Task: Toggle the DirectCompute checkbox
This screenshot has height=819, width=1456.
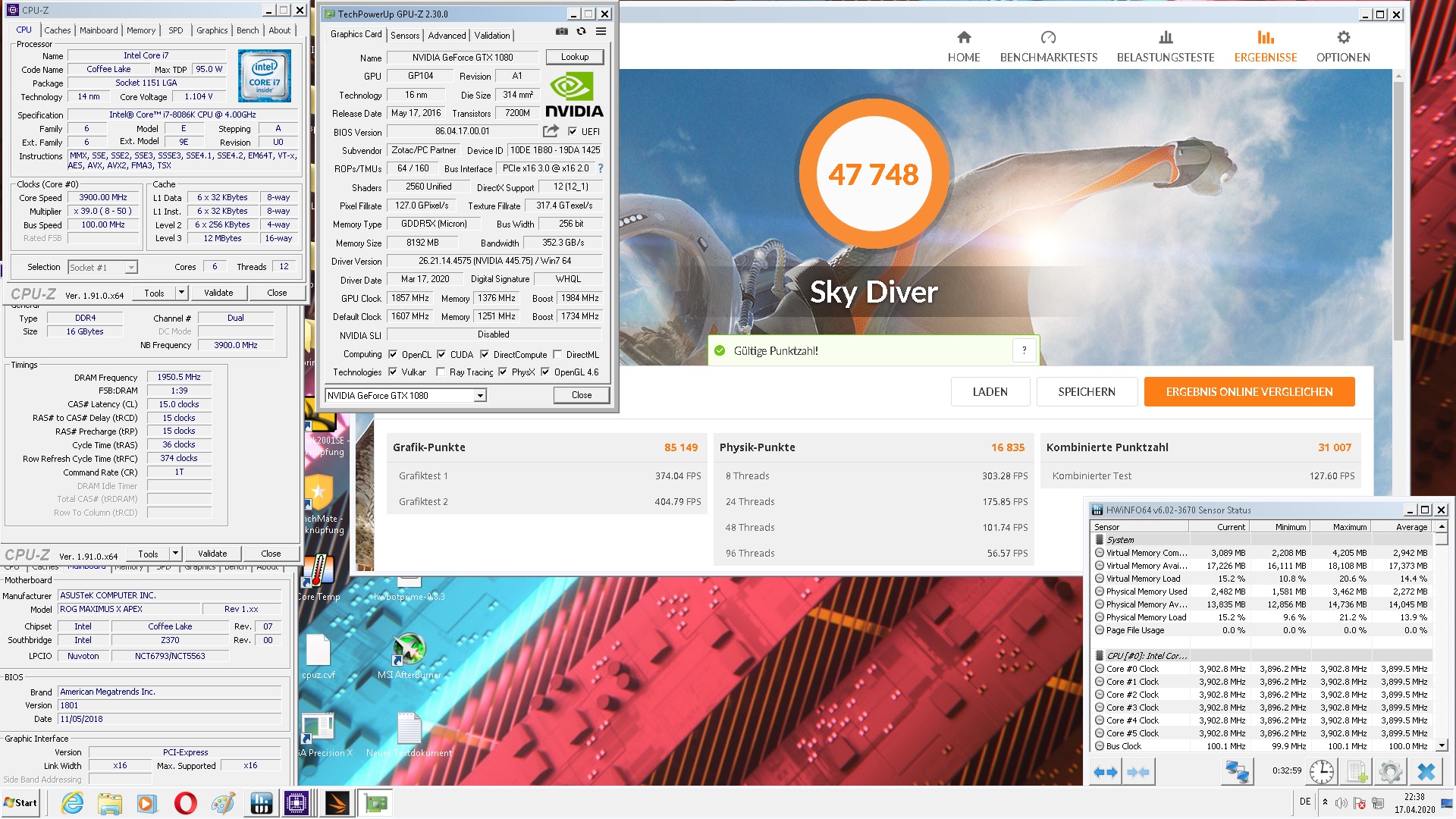Action: [x=485, y=354]
